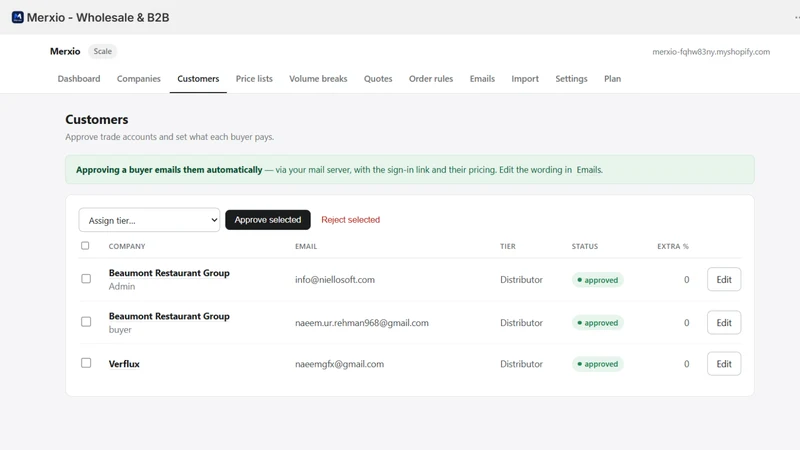Switch to the Quotes tab
800x450 pixels.
tap(378, 79)
